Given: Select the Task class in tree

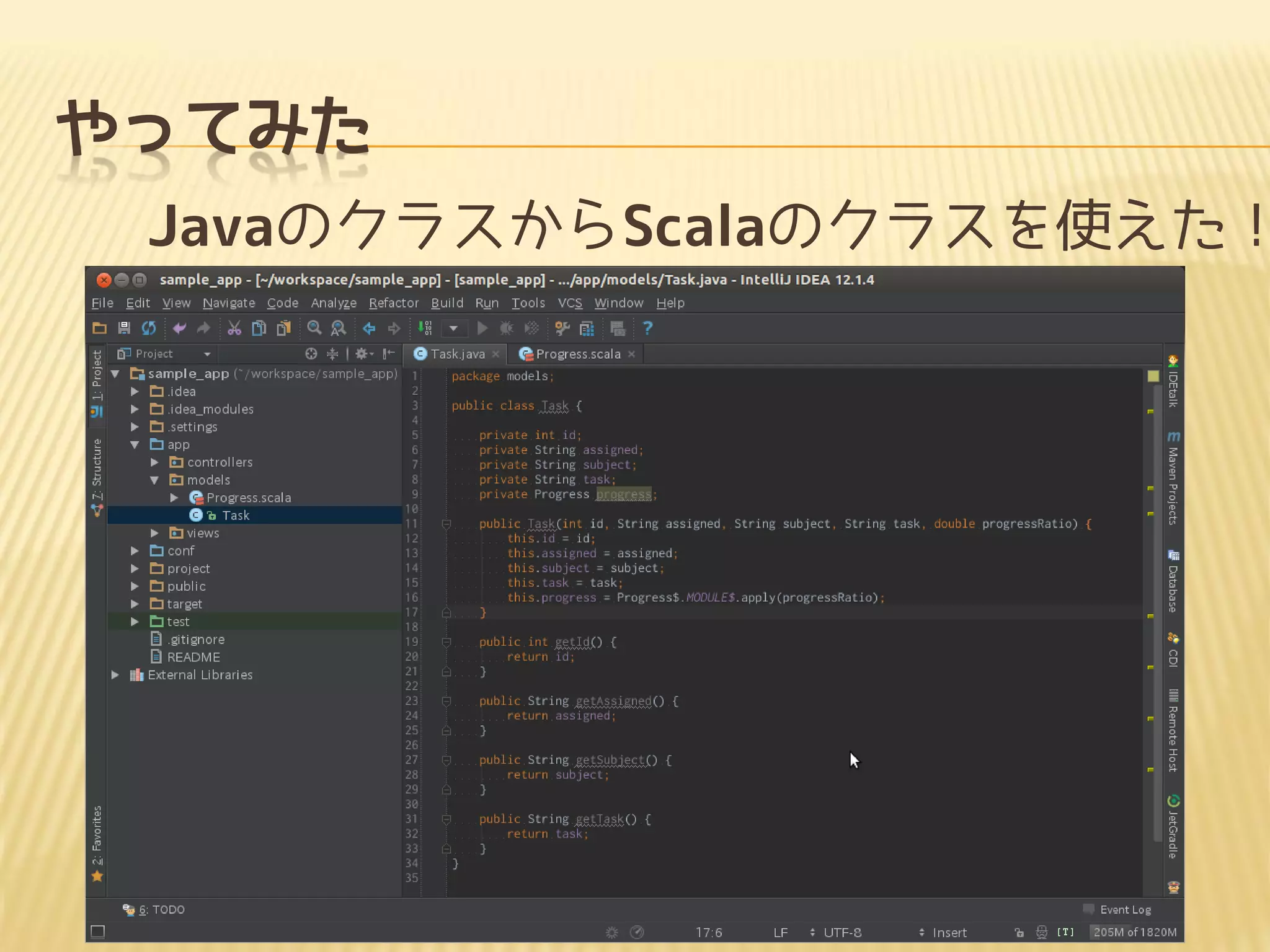Looking at the screenshot, I should click(236, 516).
